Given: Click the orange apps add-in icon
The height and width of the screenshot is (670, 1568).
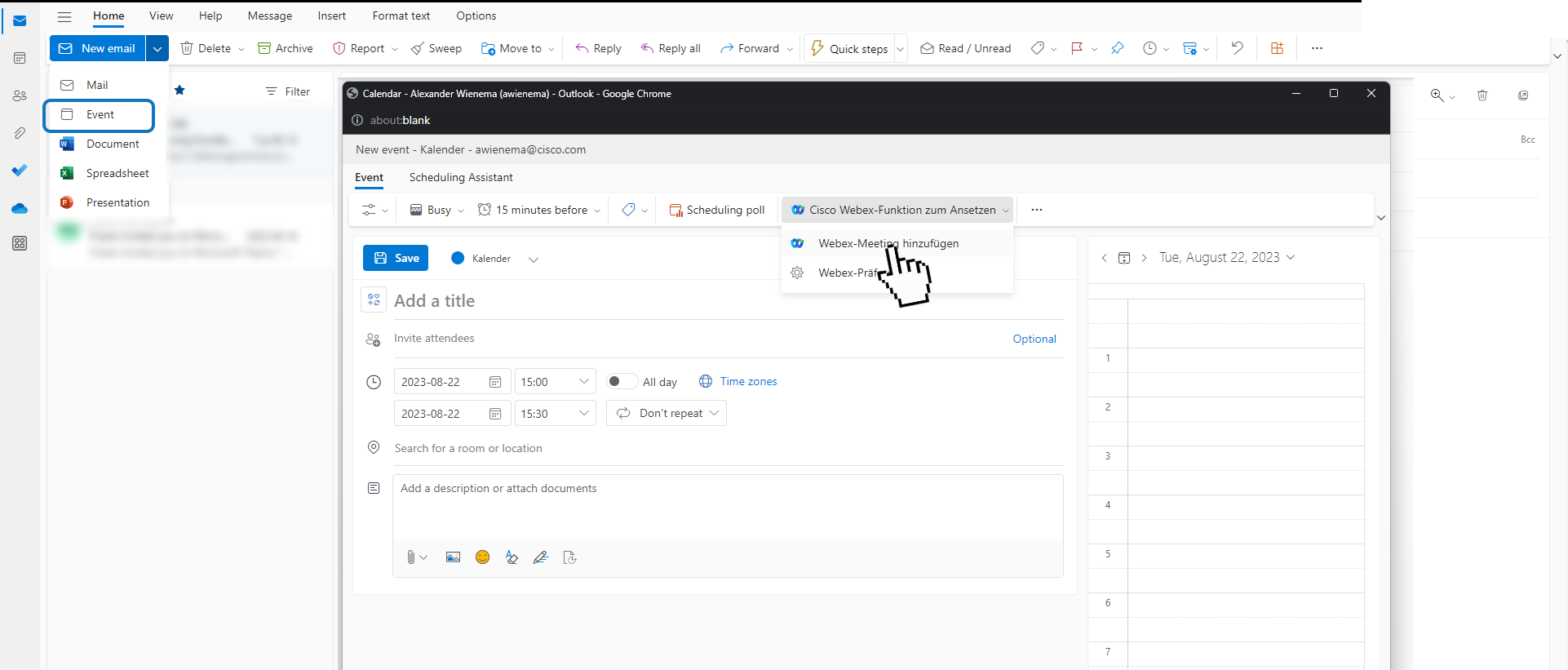Looking at the screenshot, I should tap(1278, 48).
